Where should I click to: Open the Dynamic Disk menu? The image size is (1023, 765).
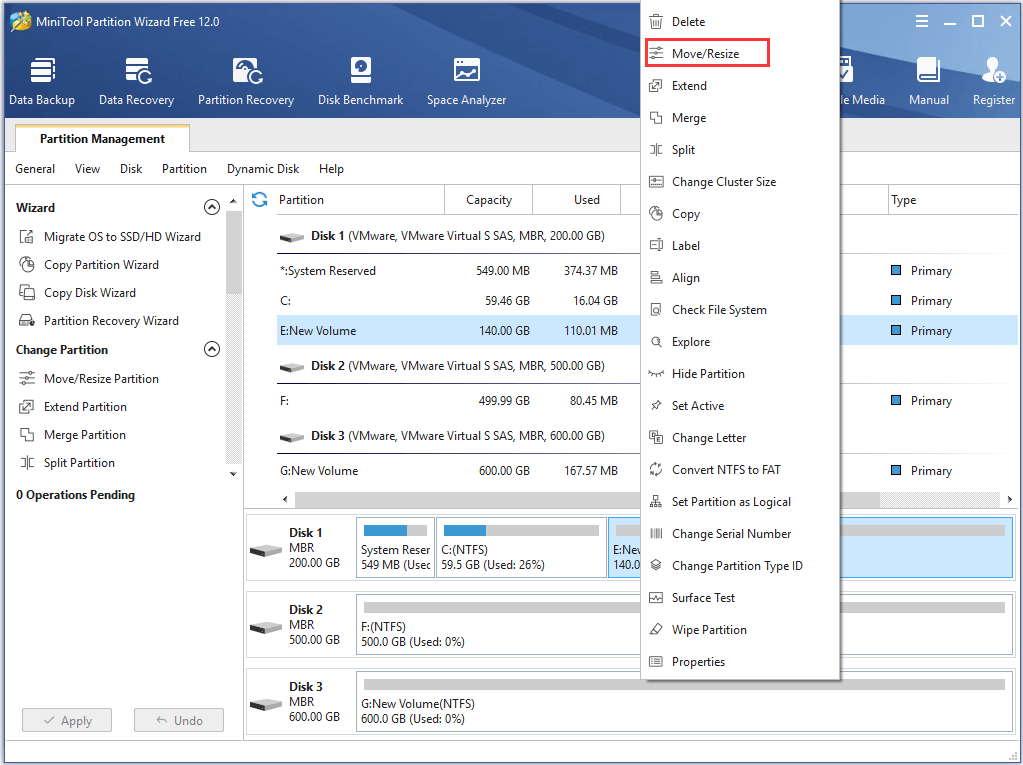pos(263,169)
